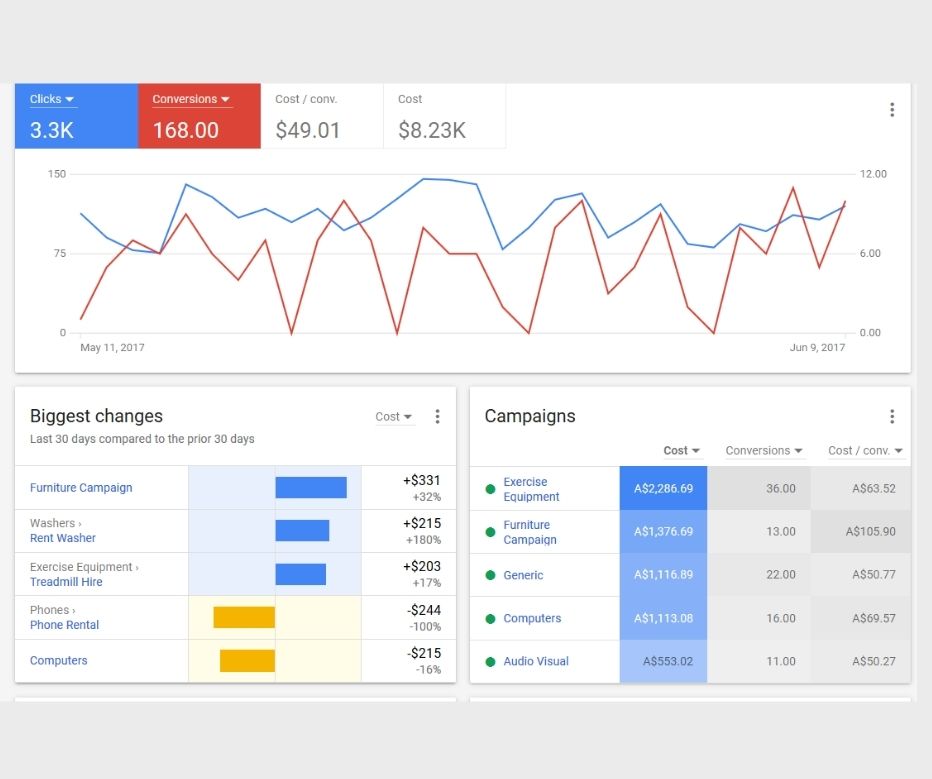Toggle the Clicks metric card
932x779 pixels.
point(75,115)
